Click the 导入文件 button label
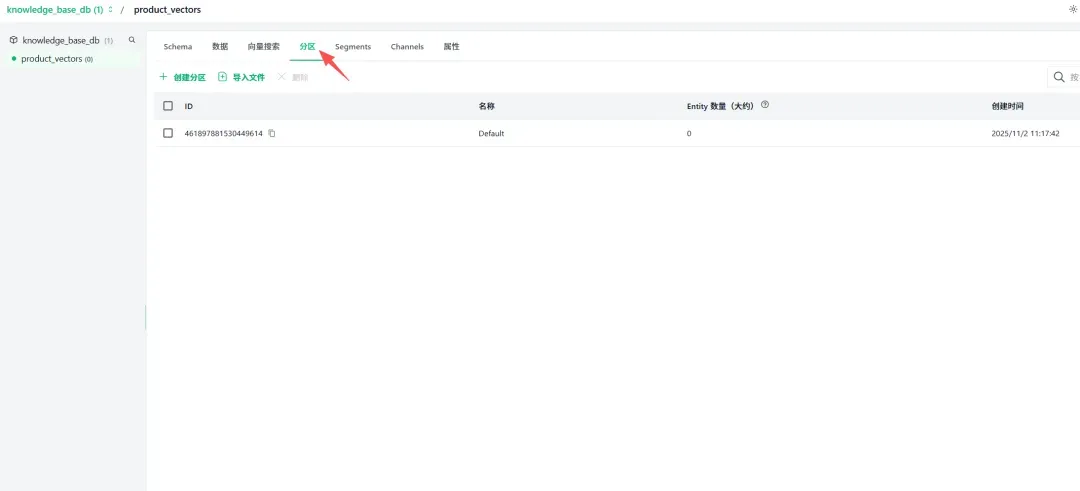Image resolution: width=1080 pixels, height=491 pixels. click(249, 78)
